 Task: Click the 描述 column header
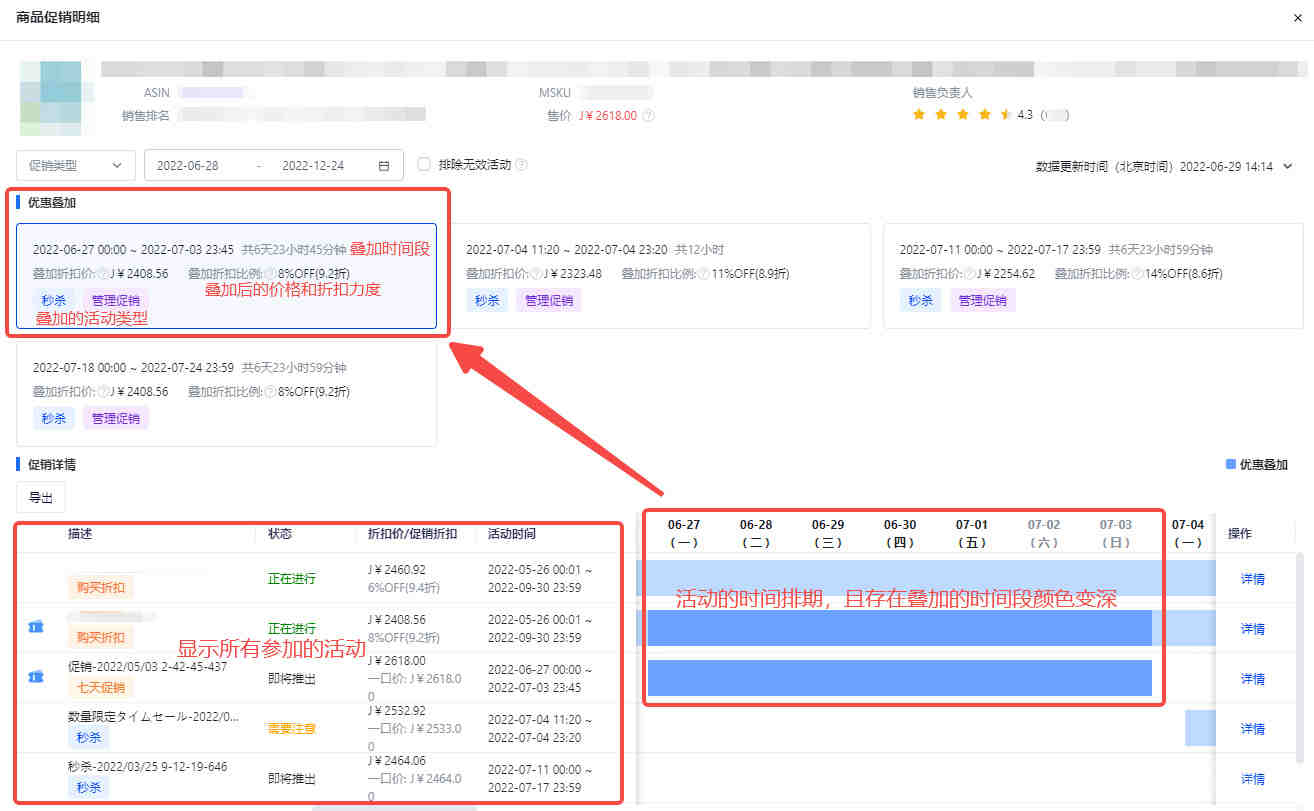(81, 534)
